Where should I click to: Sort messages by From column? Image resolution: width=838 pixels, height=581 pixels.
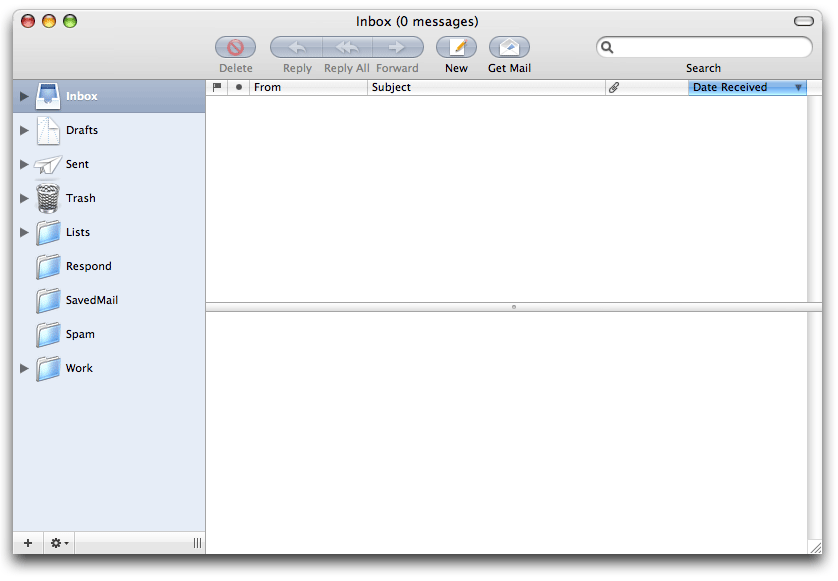click(308, 87)
